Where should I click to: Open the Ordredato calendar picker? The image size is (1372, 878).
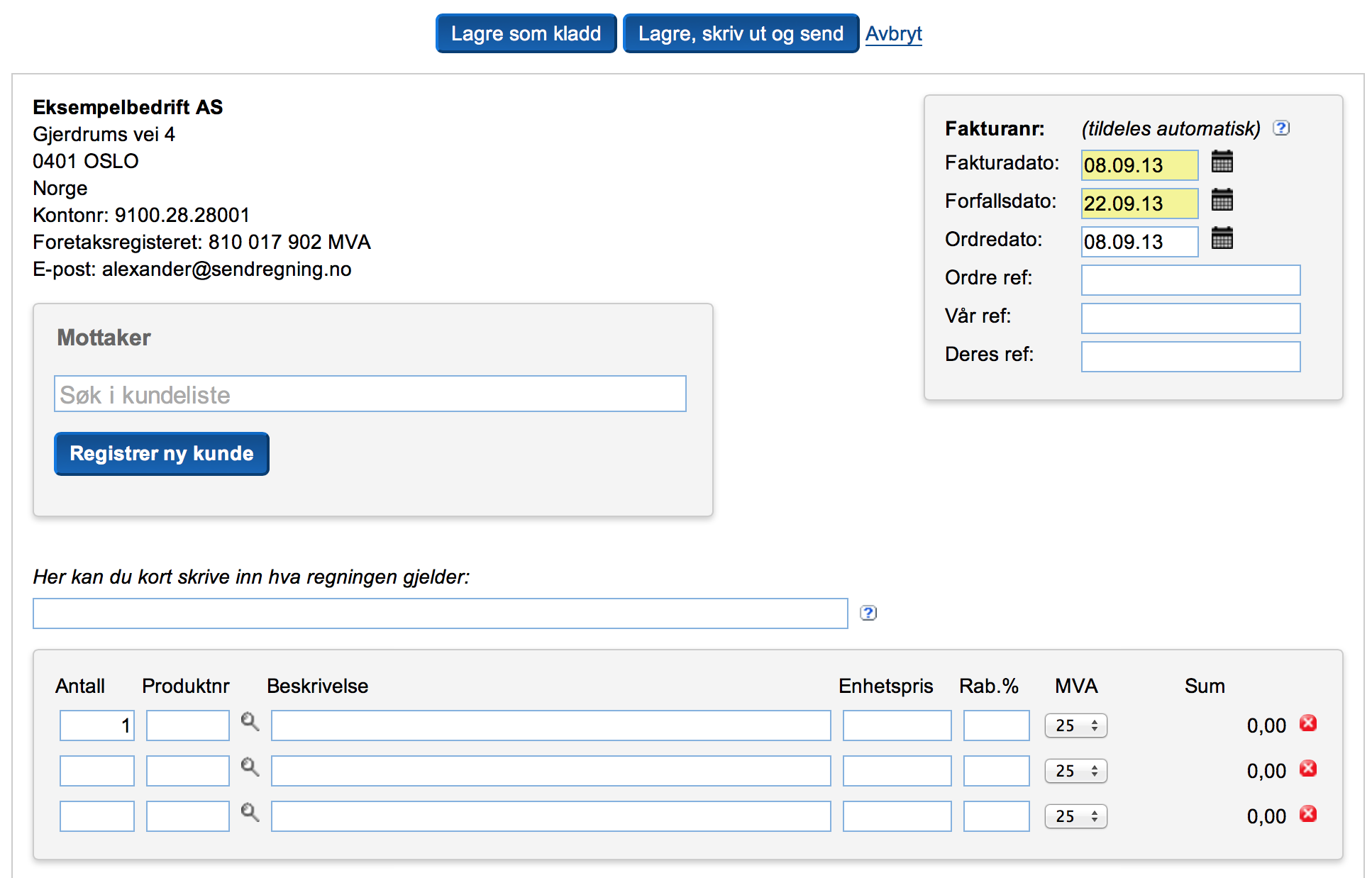tap(1222, 239)
